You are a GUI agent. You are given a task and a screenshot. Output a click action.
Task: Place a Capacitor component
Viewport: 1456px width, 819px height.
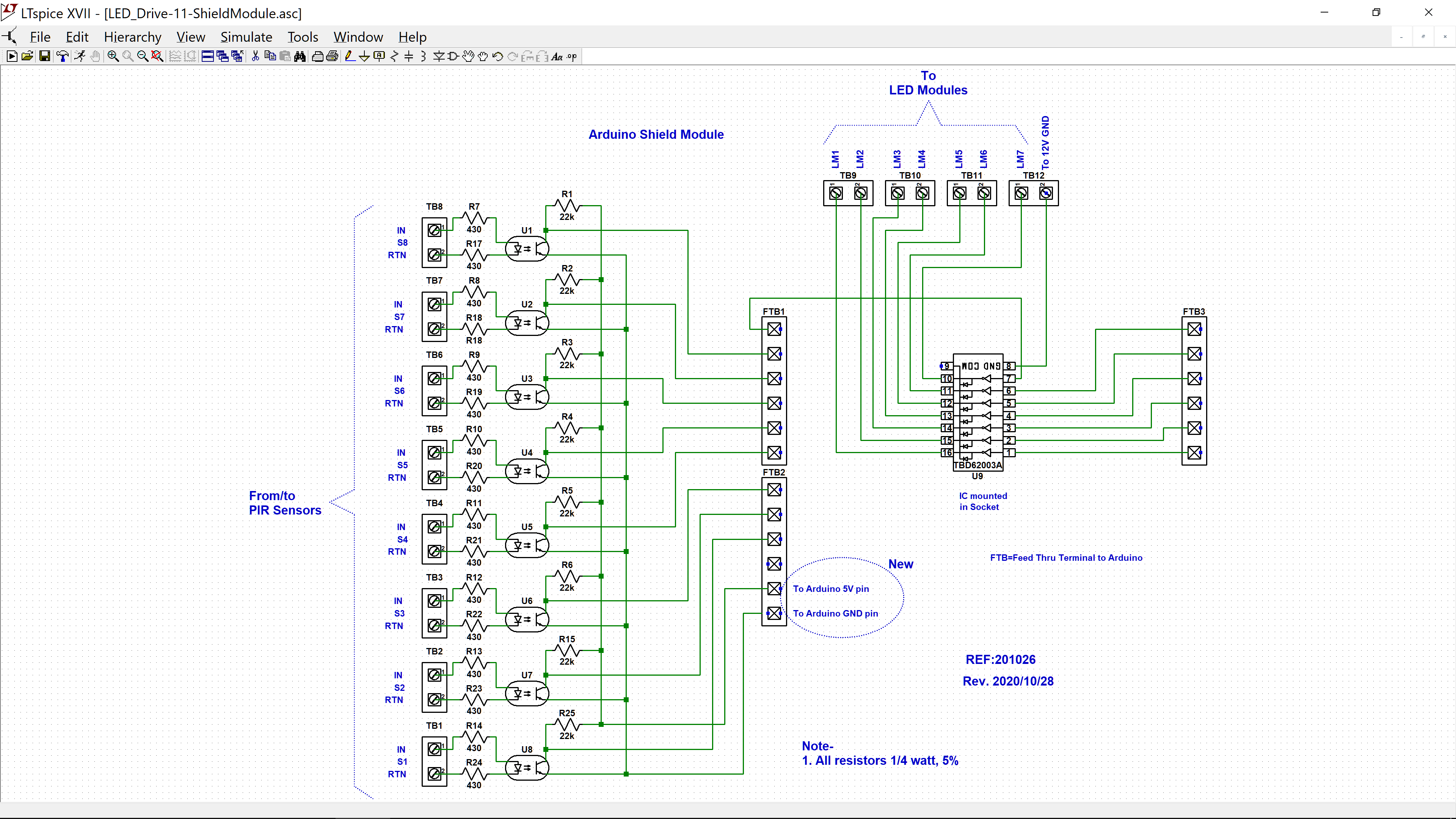coord(409,56)
